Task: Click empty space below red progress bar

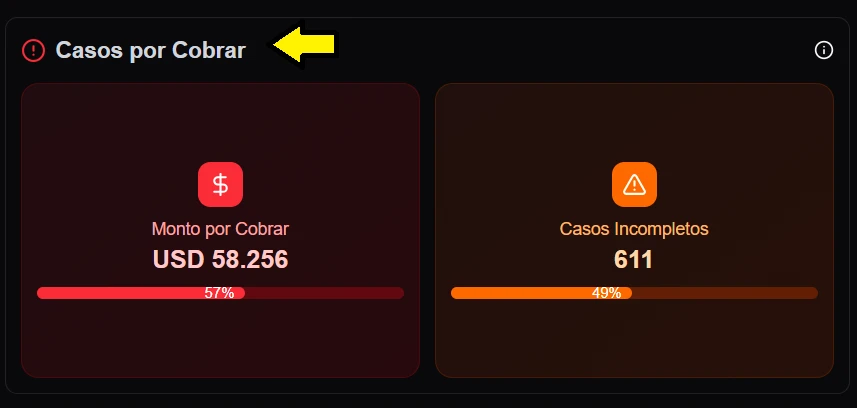Action: point(220,340)
